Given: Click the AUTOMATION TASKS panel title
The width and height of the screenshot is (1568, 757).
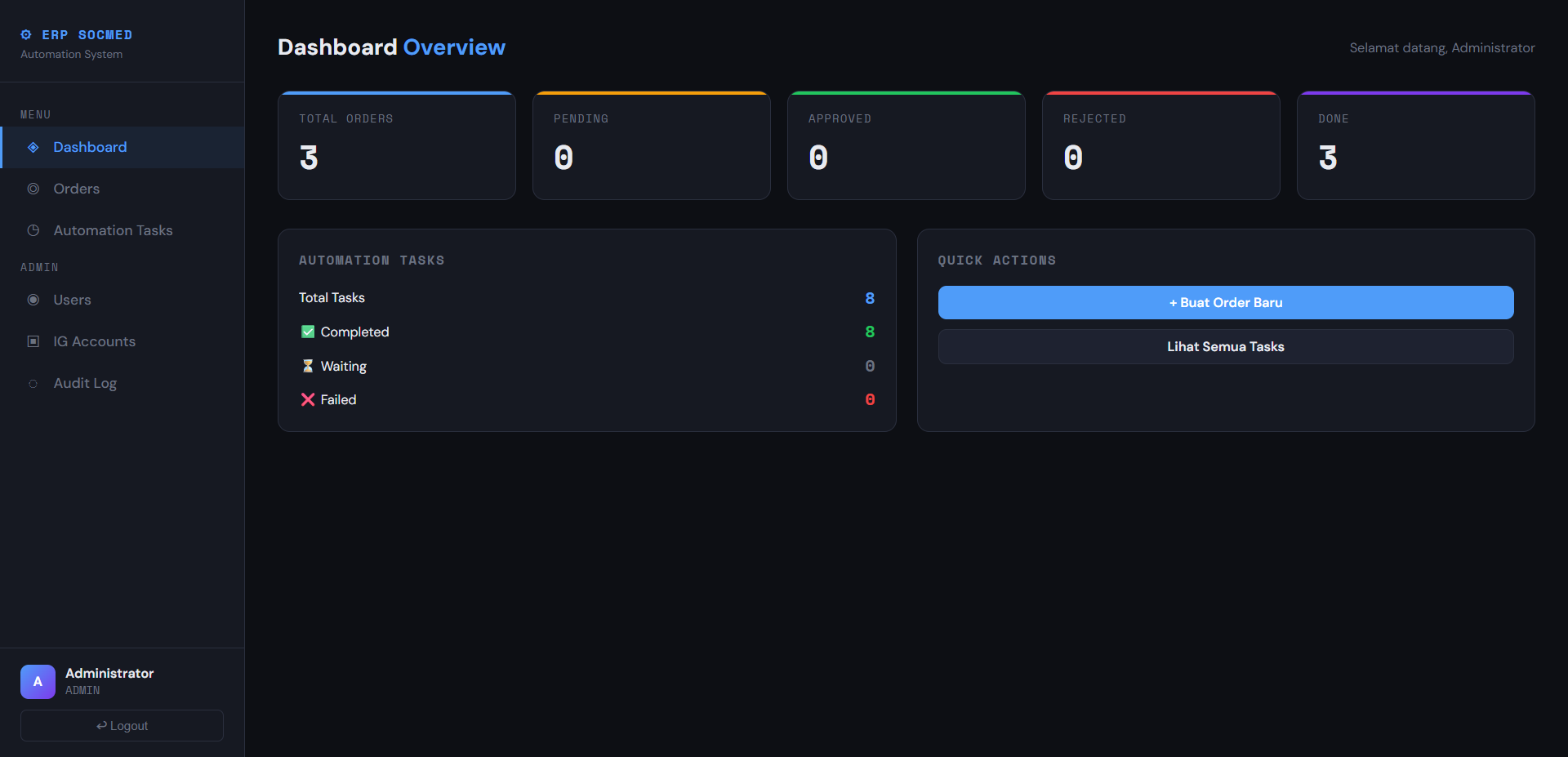Looking at the screenshot, I should 372,260.
